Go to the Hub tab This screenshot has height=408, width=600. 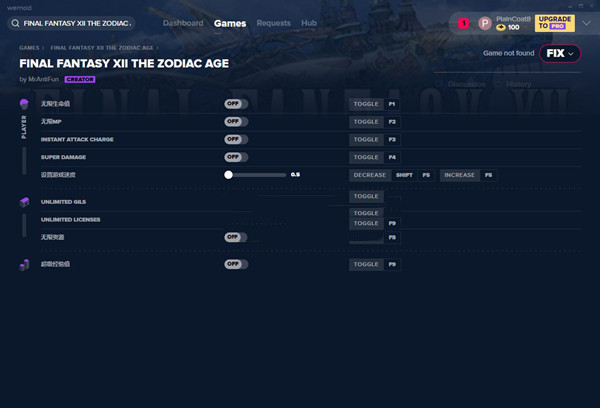pyautogui.click(x=309, y=23)
